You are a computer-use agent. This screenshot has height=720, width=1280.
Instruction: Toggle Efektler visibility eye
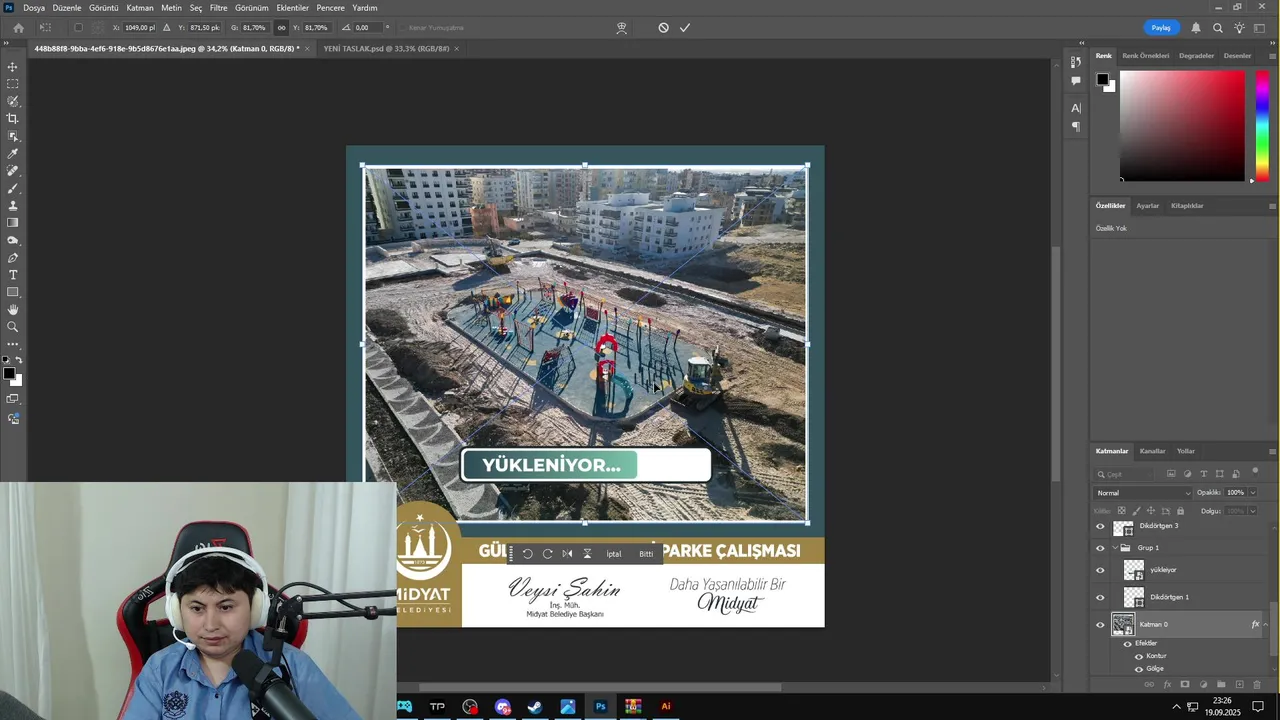tap(1127, 644)
